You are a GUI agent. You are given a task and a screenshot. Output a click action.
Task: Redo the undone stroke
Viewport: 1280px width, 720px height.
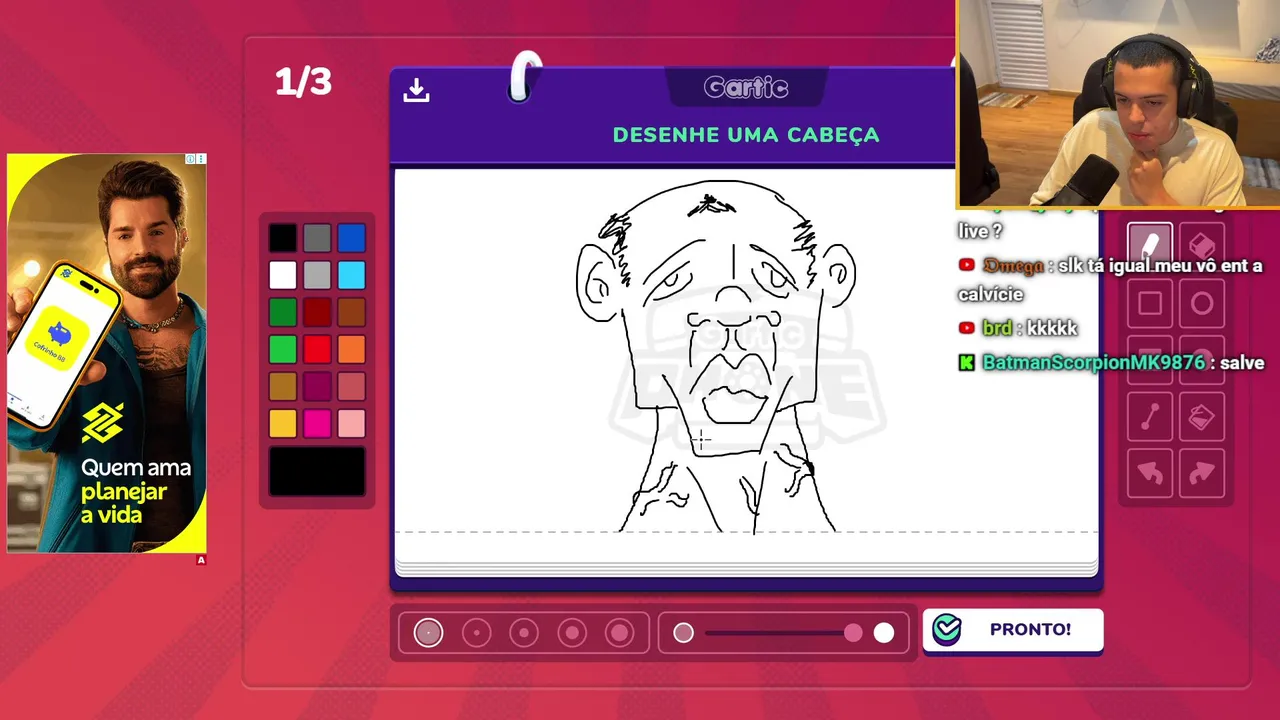[1202, 474]
